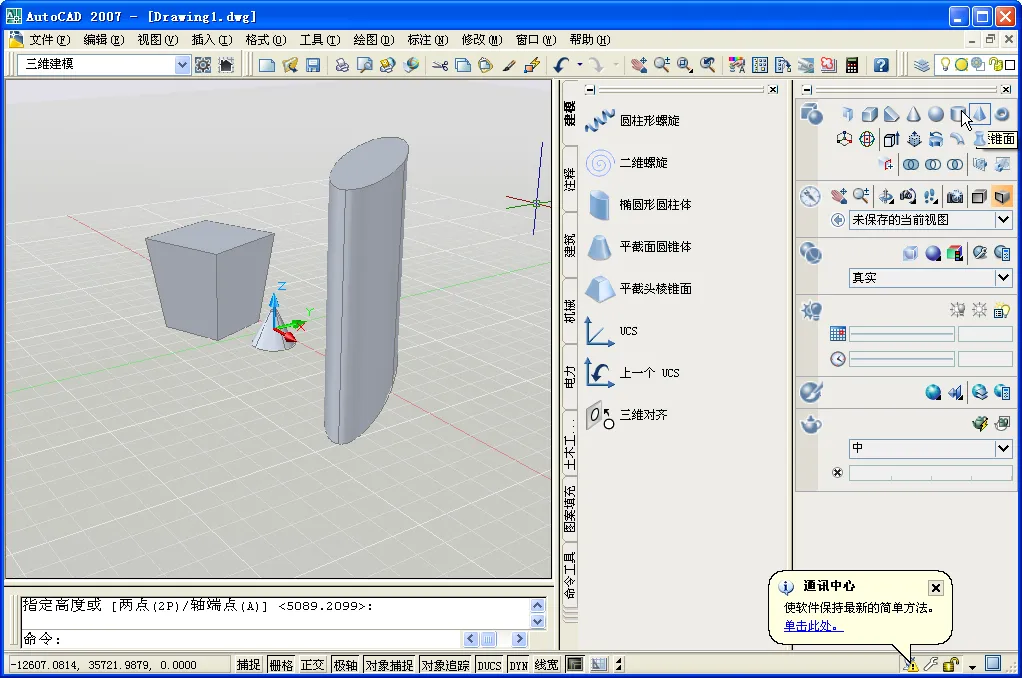Image resolution: width=1022 pixels, height=678 pixels.
Task: Turn on 线宽 display in the status bar
Action: 546,663
